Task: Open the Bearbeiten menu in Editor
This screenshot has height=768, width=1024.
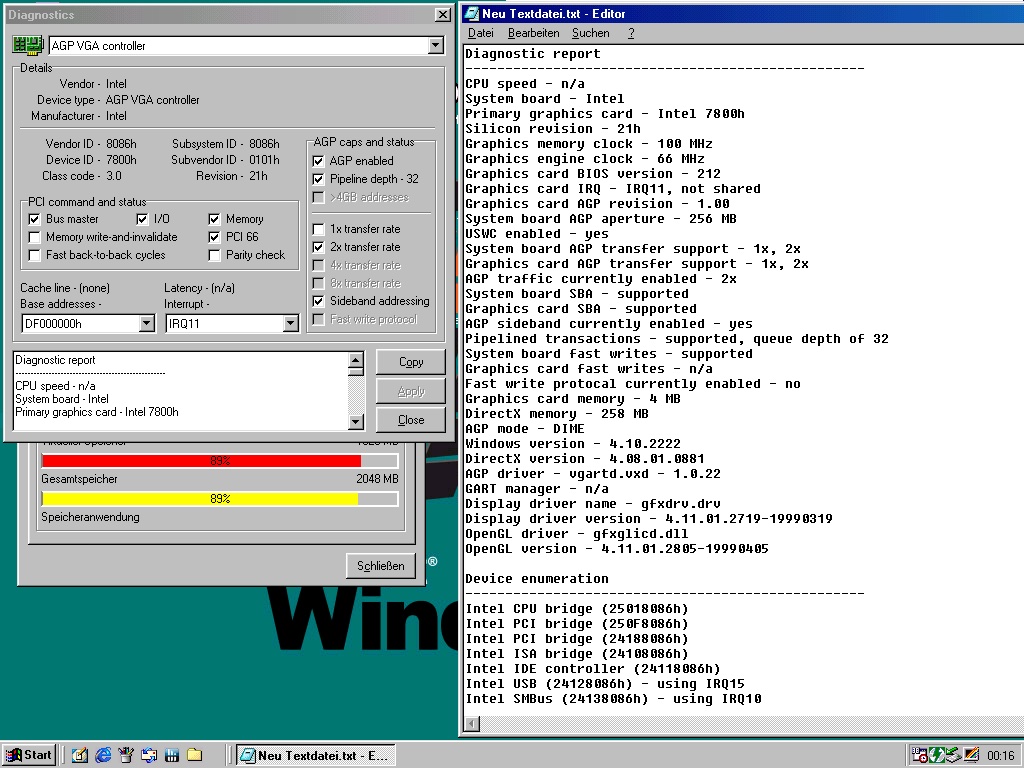Action: pyautogui.click(x=534, y=33)
